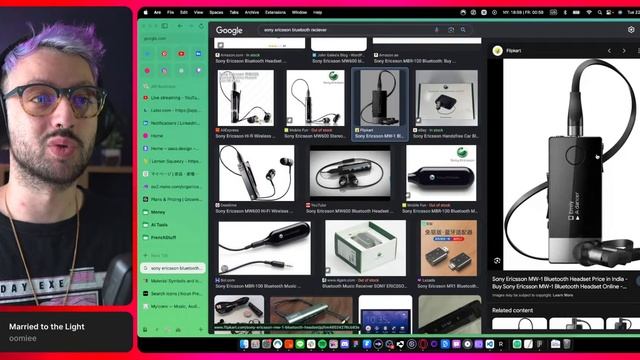
Task: Open the MW600 Hi-Fi Wireless earphones thumbnail
Action: click(x=256, y=173)
